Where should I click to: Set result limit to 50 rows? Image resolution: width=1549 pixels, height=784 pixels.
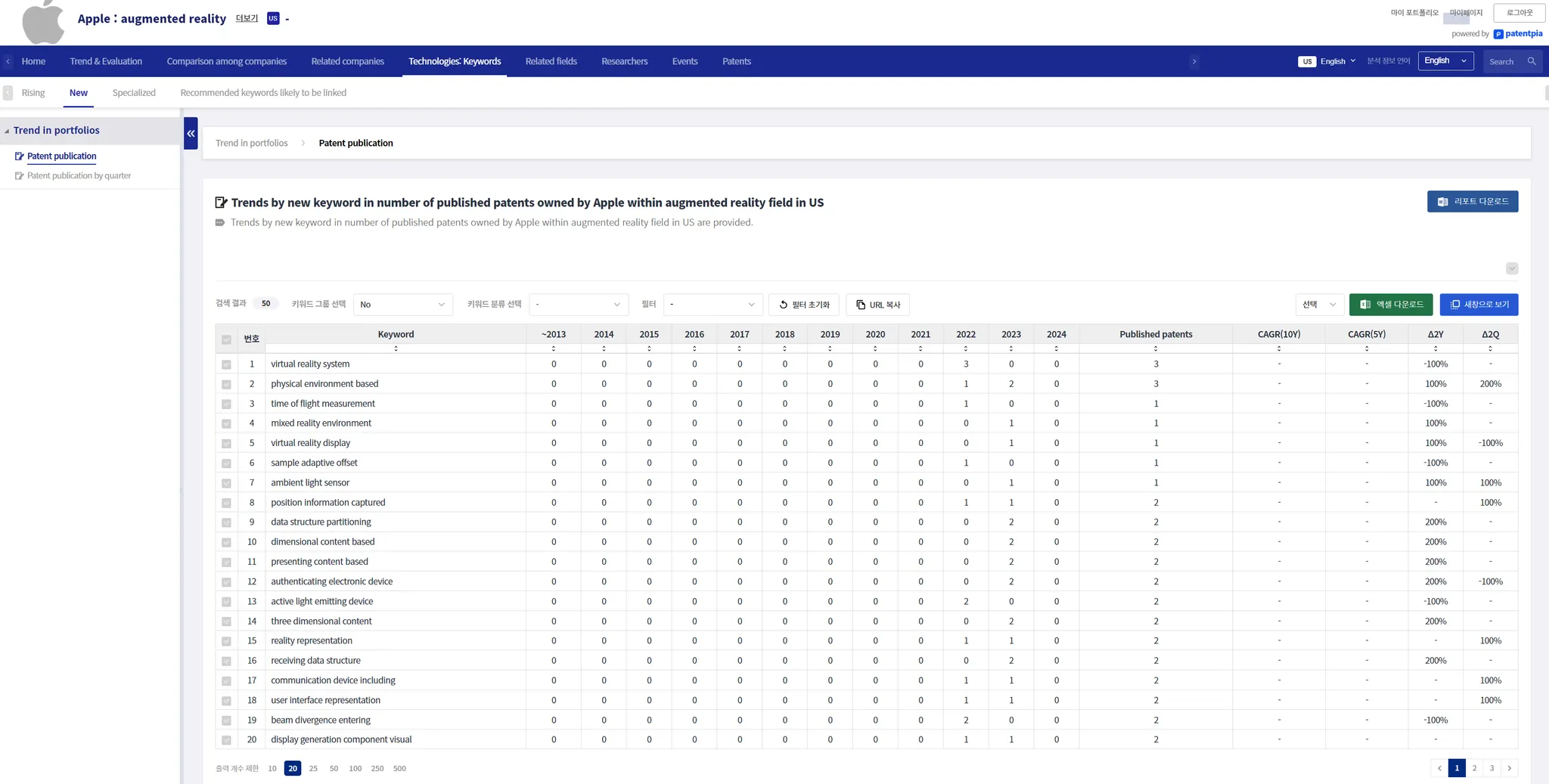click(334, 769)
